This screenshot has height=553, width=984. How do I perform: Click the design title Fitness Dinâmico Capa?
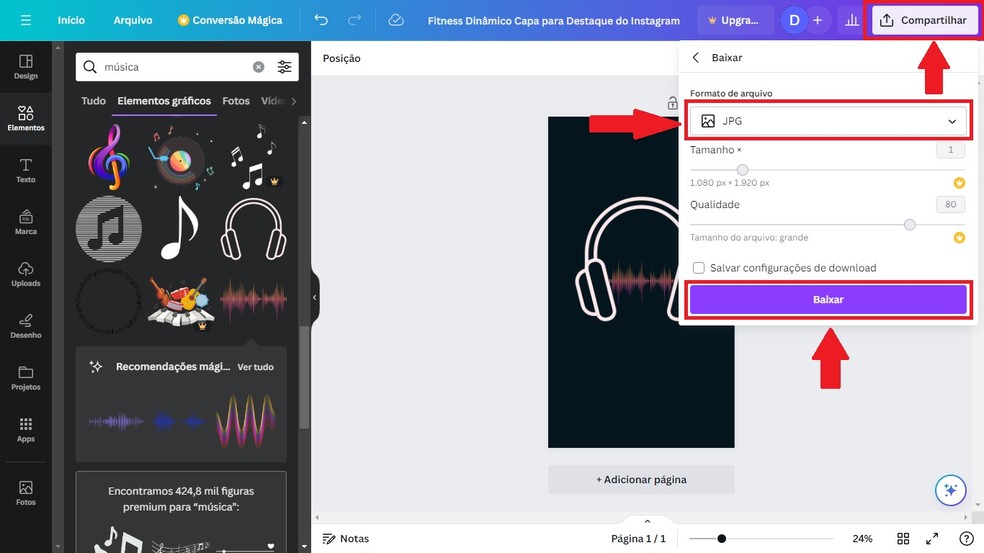pos(554,20)
